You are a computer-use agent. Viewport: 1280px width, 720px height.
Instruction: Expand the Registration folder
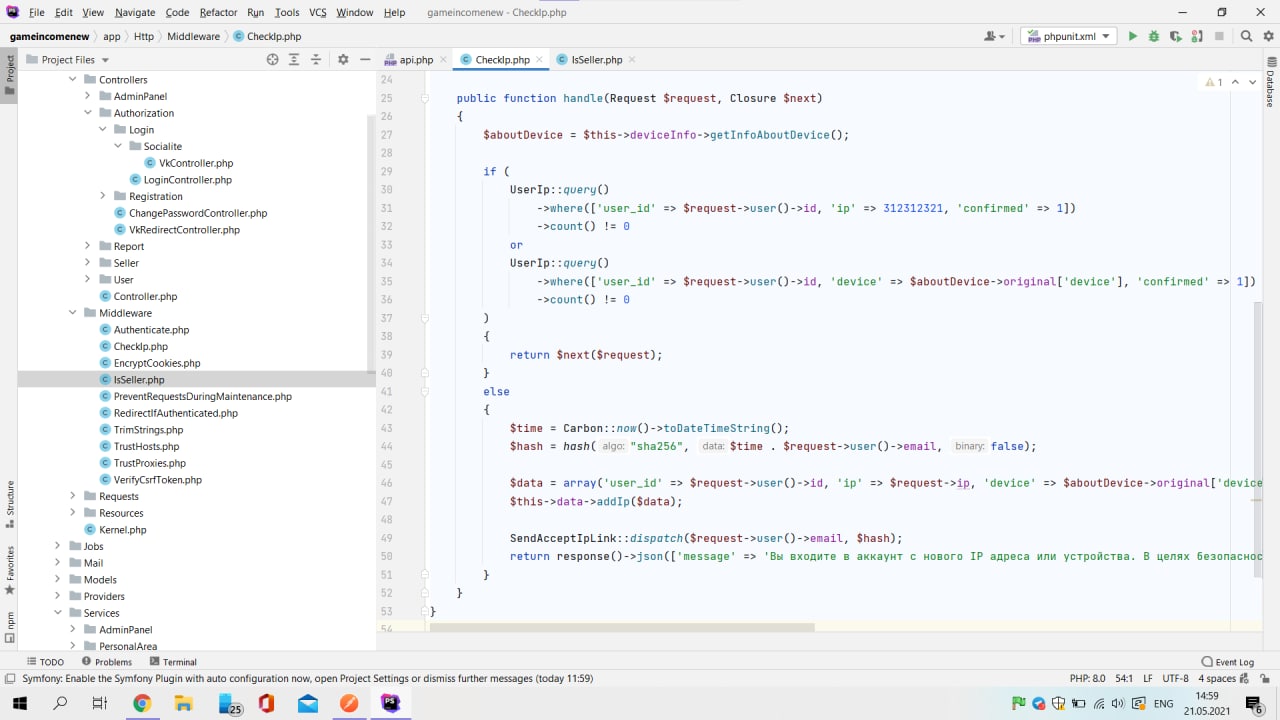[x=103, y=196]
